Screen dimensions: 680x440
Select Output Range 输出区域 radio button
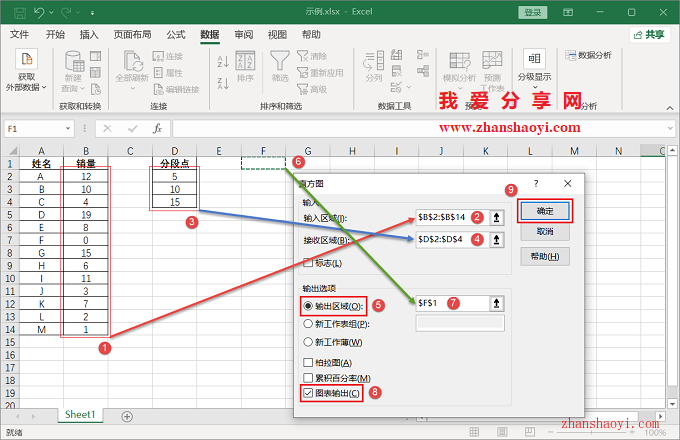308,306
